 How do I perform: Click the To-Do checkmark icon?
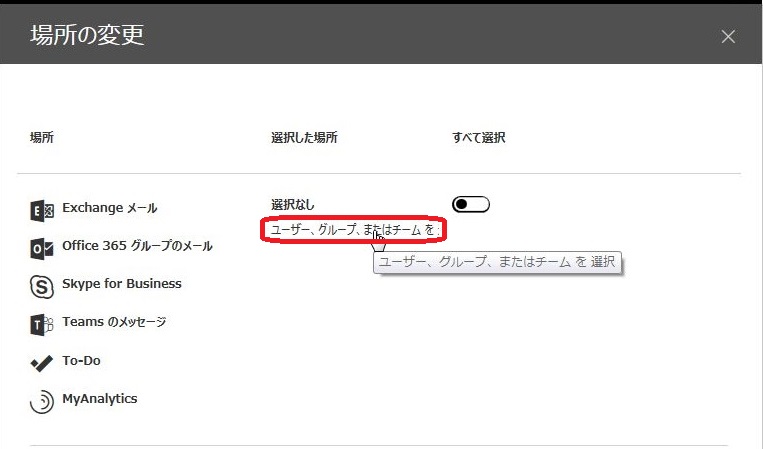tap(42, 363)
